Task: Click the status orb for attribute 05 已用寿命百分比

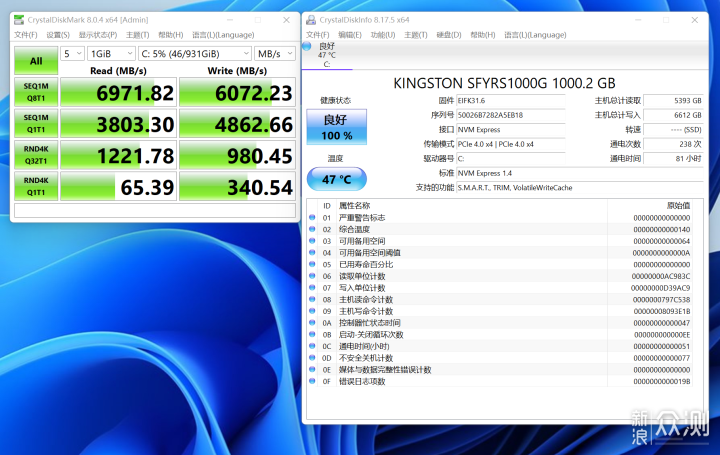Action: coord(312,264)
